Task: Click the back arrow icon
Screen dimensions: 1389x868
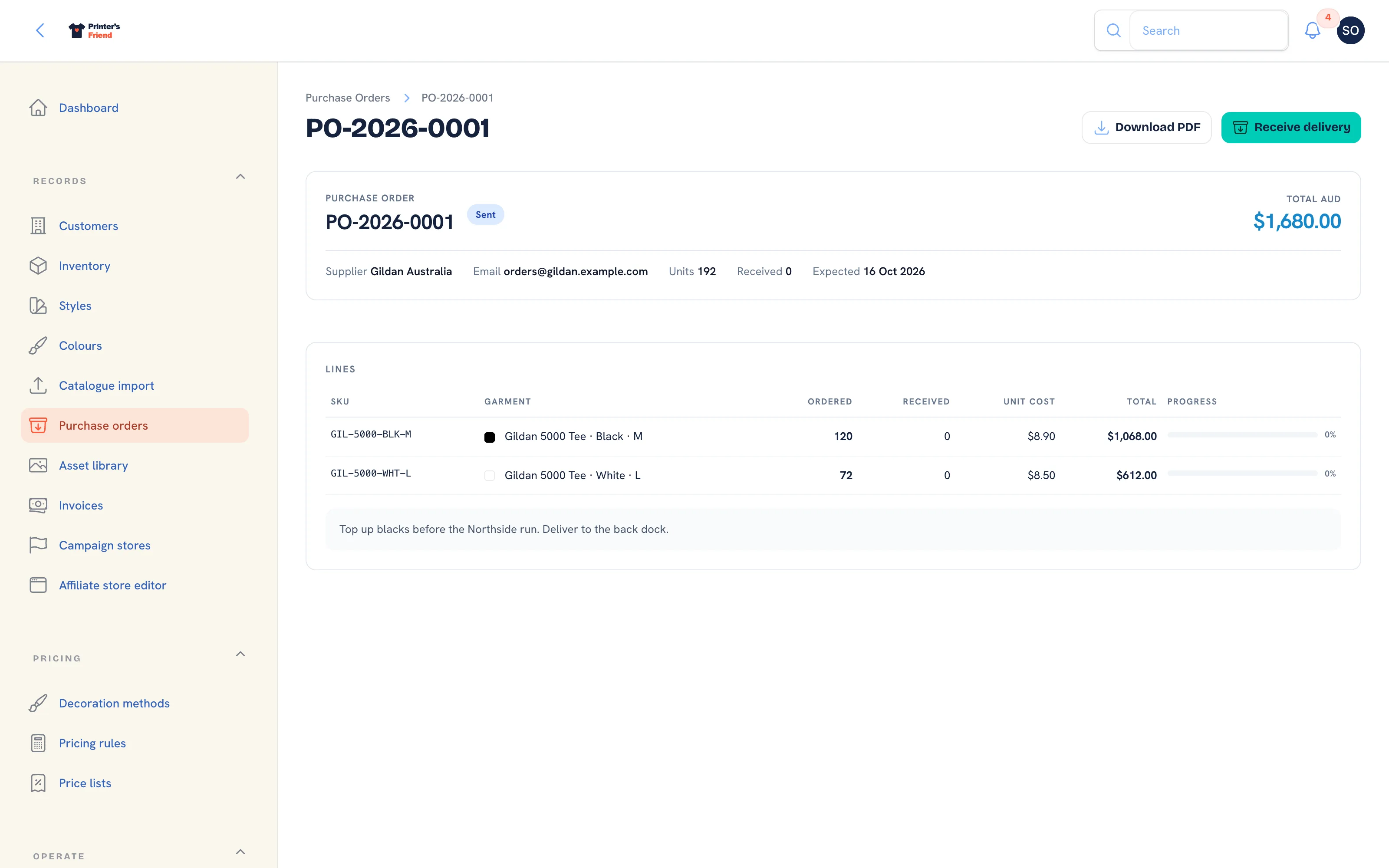Action: coord(40,30)
